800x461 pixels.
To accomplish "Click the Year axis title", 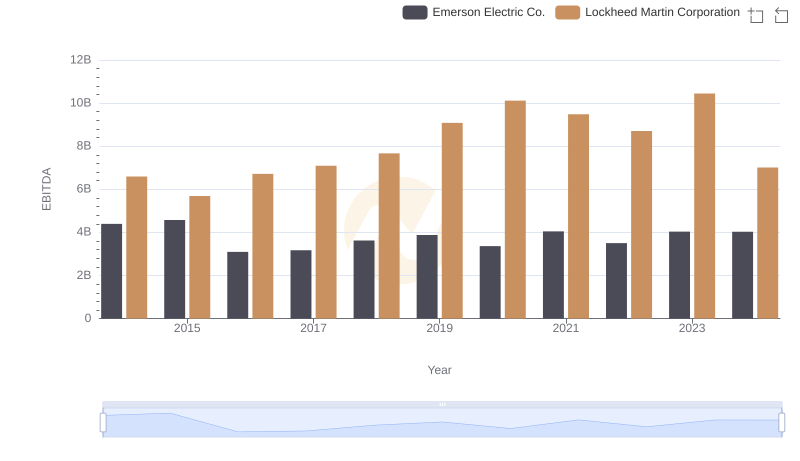I will pyautogui.click(x=439, y=370).
